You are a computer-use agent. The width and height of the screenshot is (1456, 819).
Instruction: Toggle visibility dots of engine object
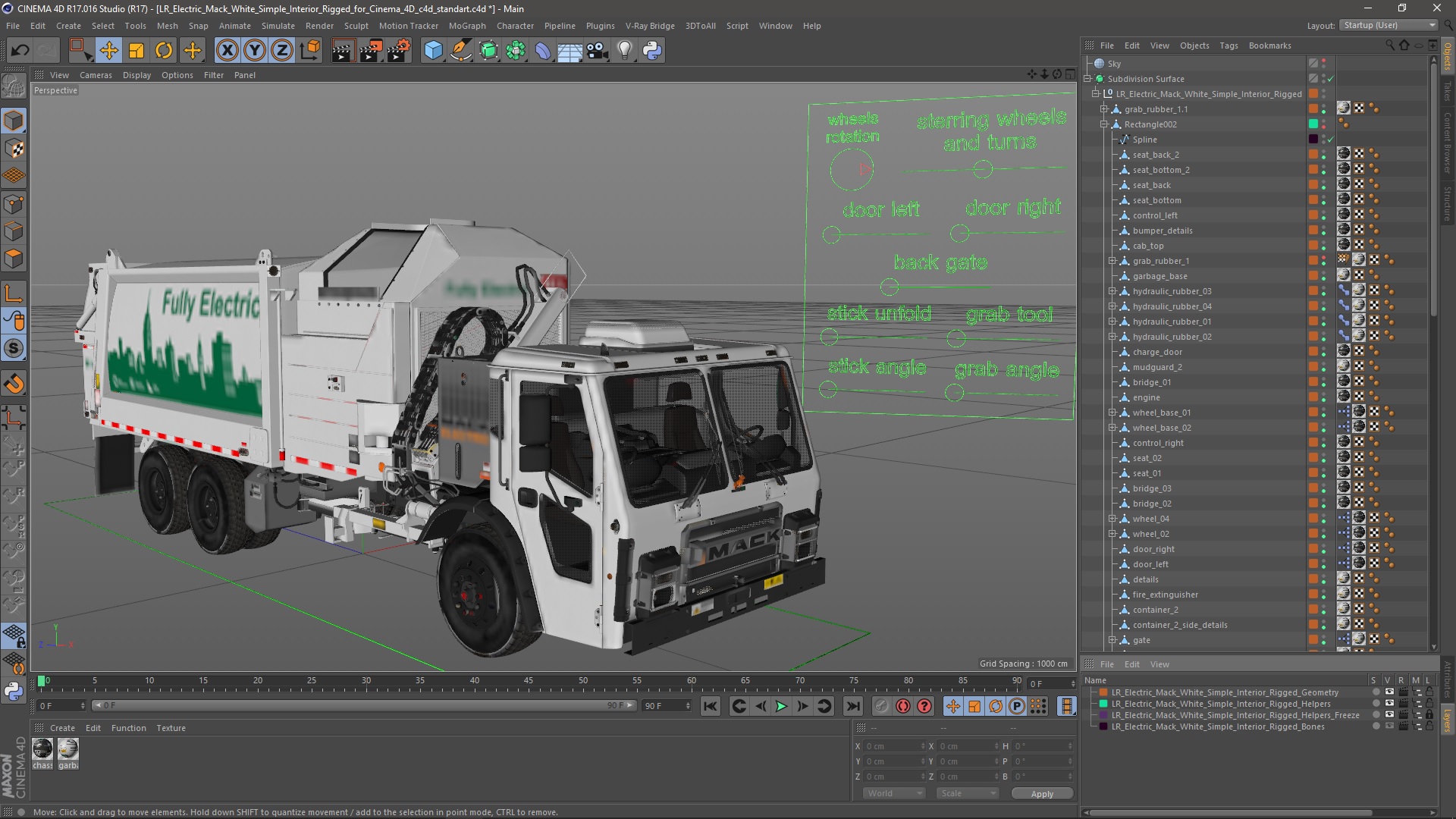[x=1324, y=397]
